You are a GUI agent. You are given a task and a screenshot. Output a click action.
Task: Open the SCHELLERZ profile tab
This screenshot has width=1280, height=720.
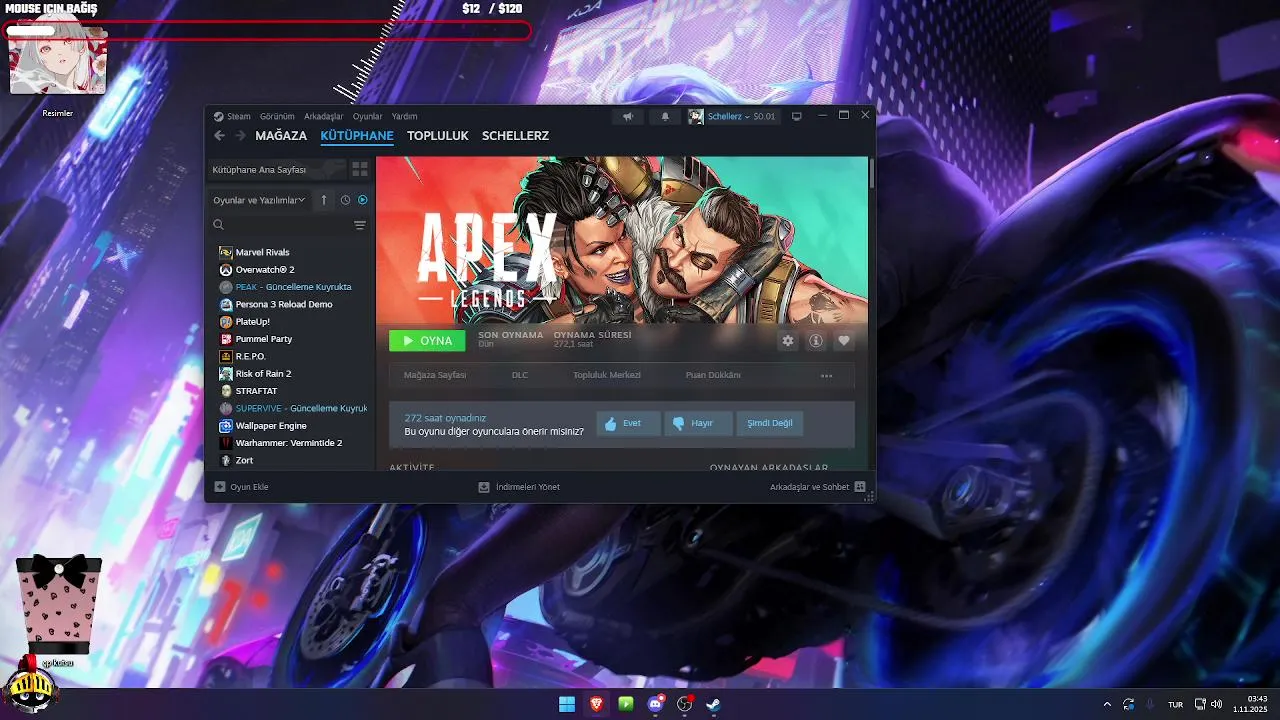[515, 136]
